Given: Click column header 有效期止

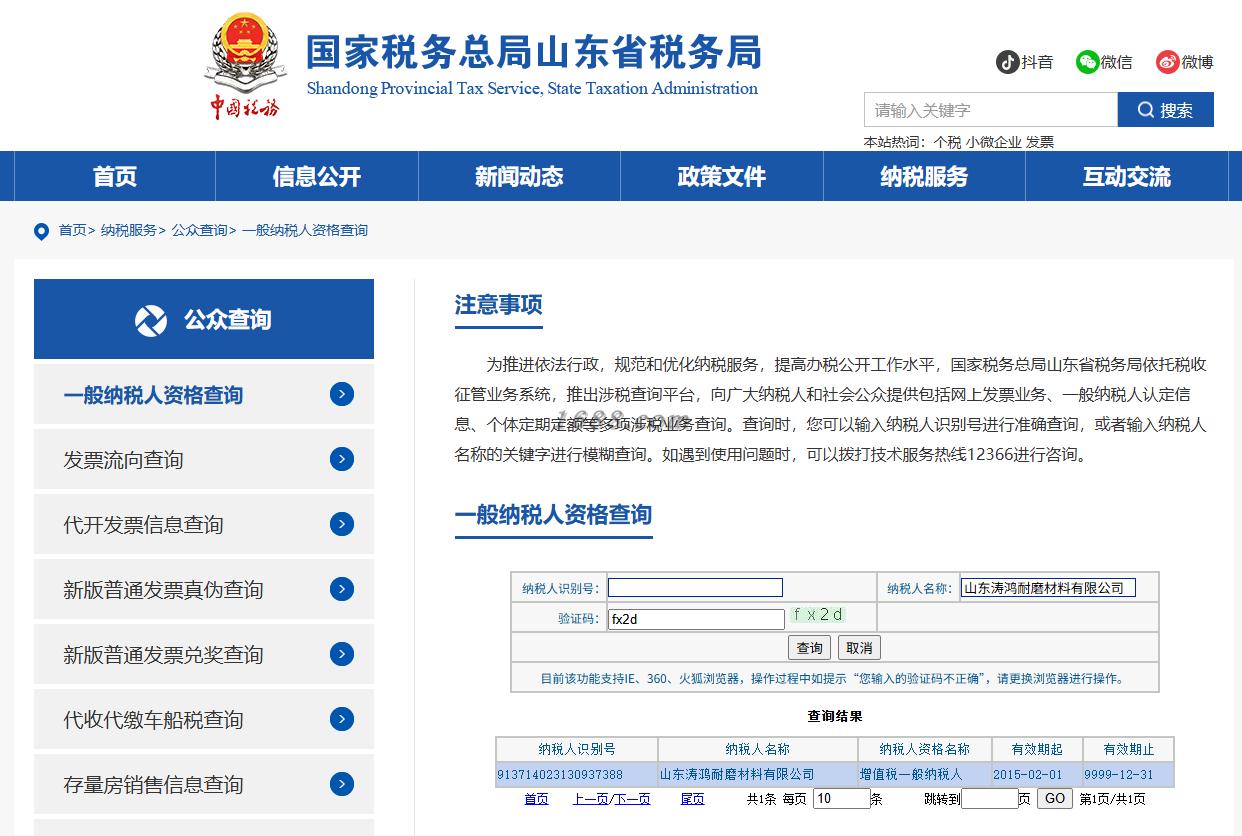Looking at the screenshot, I should click(1129, 749).
